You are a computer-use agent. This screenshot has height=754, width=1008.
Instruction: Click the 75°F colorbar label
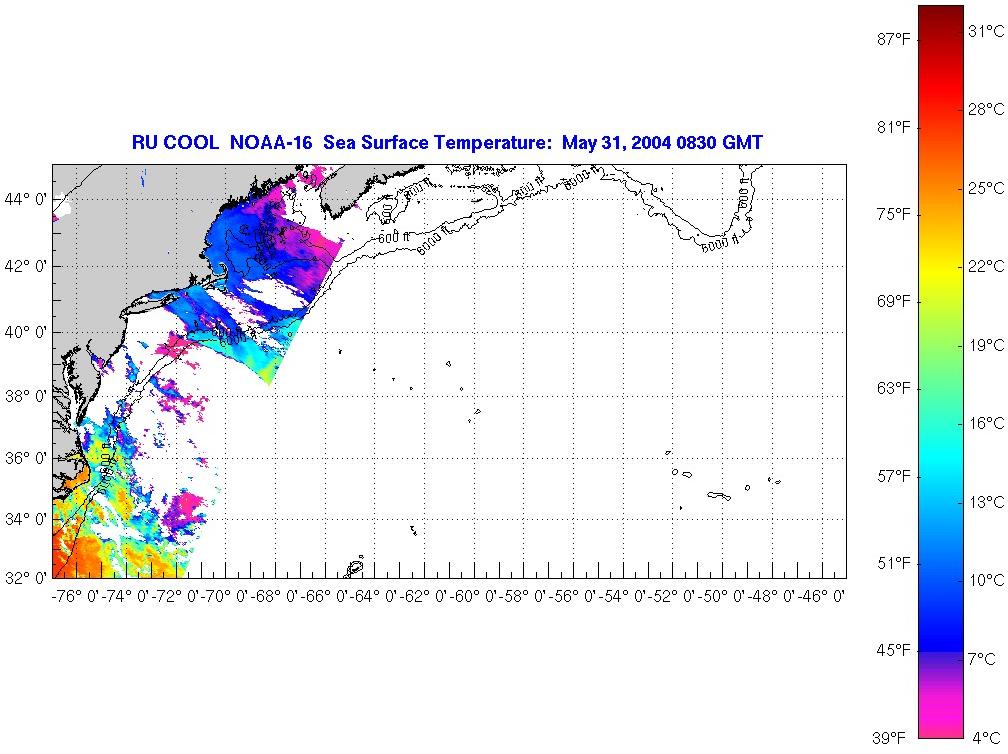point(894,214)
